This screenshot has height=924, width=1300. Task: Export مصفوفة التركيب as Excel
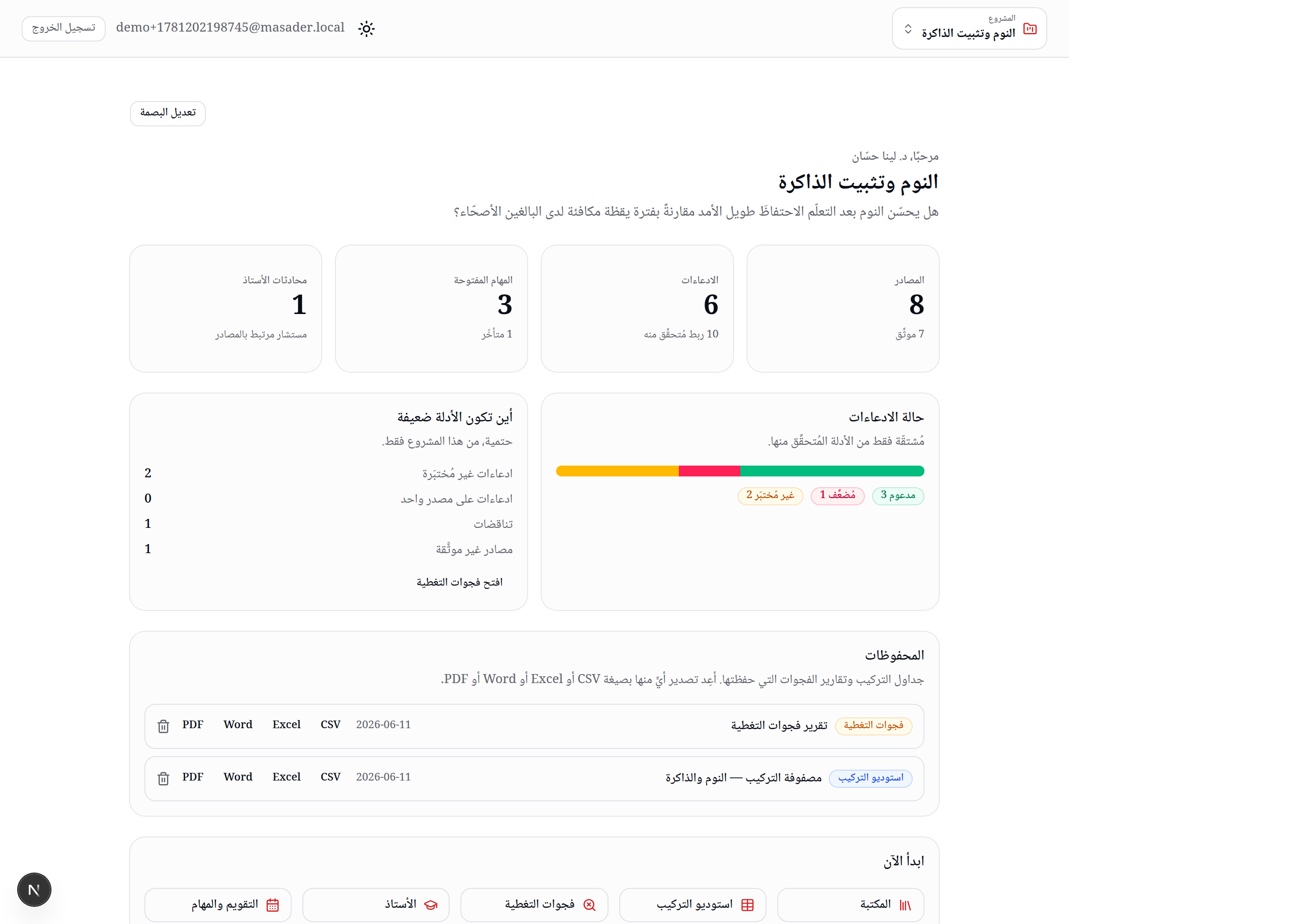click(286, 777)
